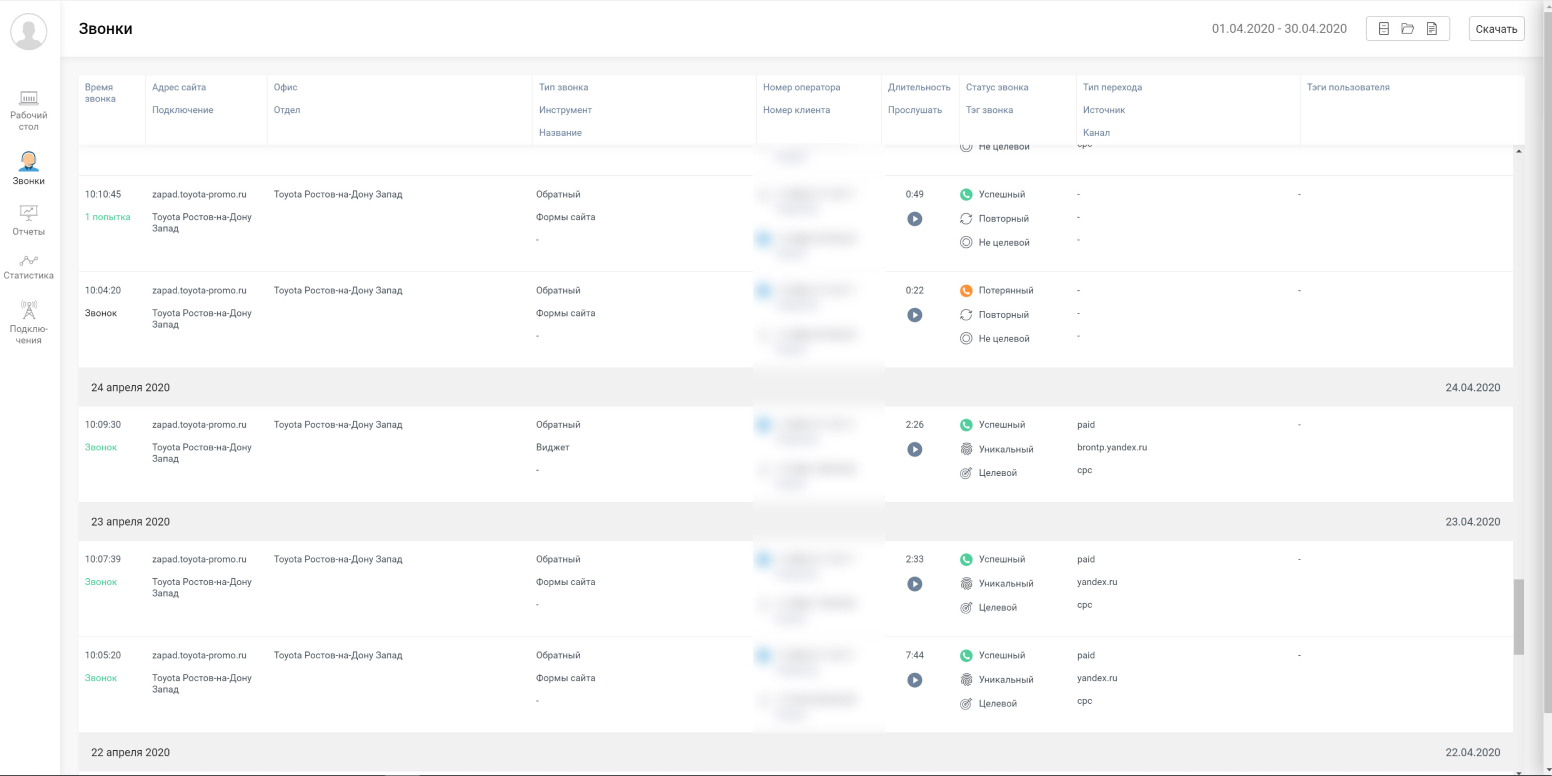Click the brontp.yandex.ru source text

pos(1112,447)
